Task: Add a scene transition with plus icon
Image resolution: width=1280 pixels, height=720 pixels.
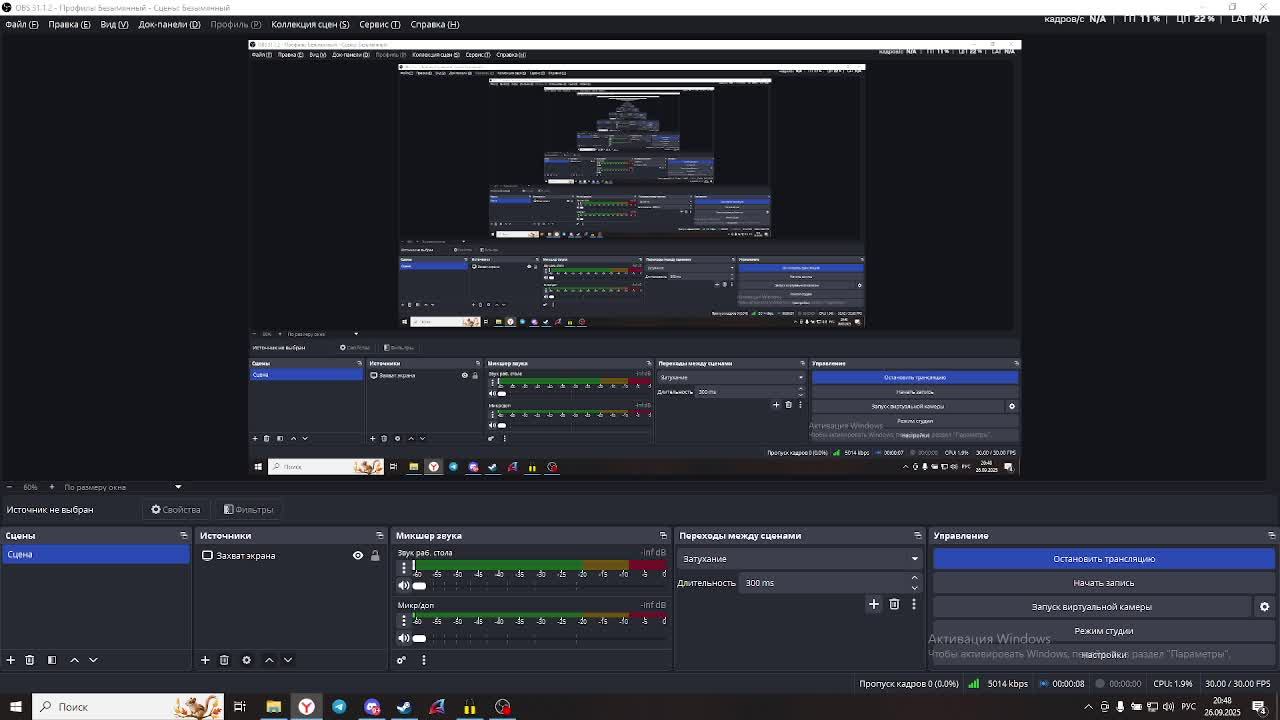Action: click(x=874, y=604)
